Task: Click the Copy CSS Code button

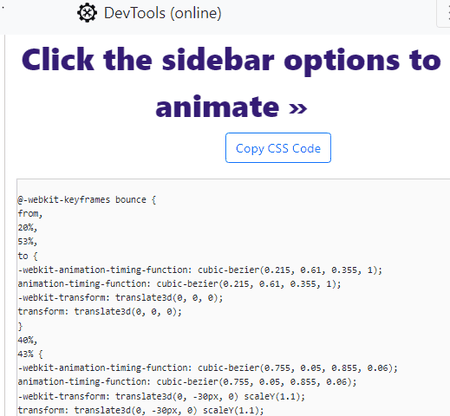Action: [x=278, y=148]
